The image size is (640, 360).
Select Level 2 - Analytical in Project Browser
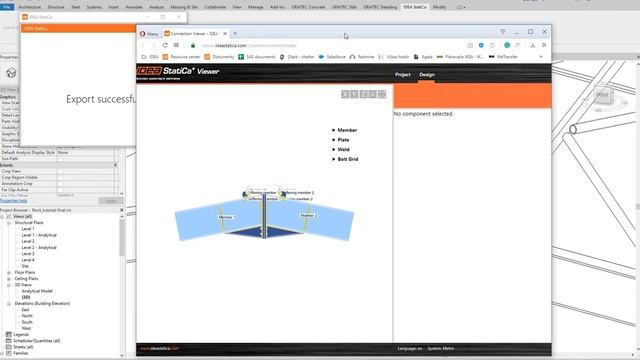[39, 248]
